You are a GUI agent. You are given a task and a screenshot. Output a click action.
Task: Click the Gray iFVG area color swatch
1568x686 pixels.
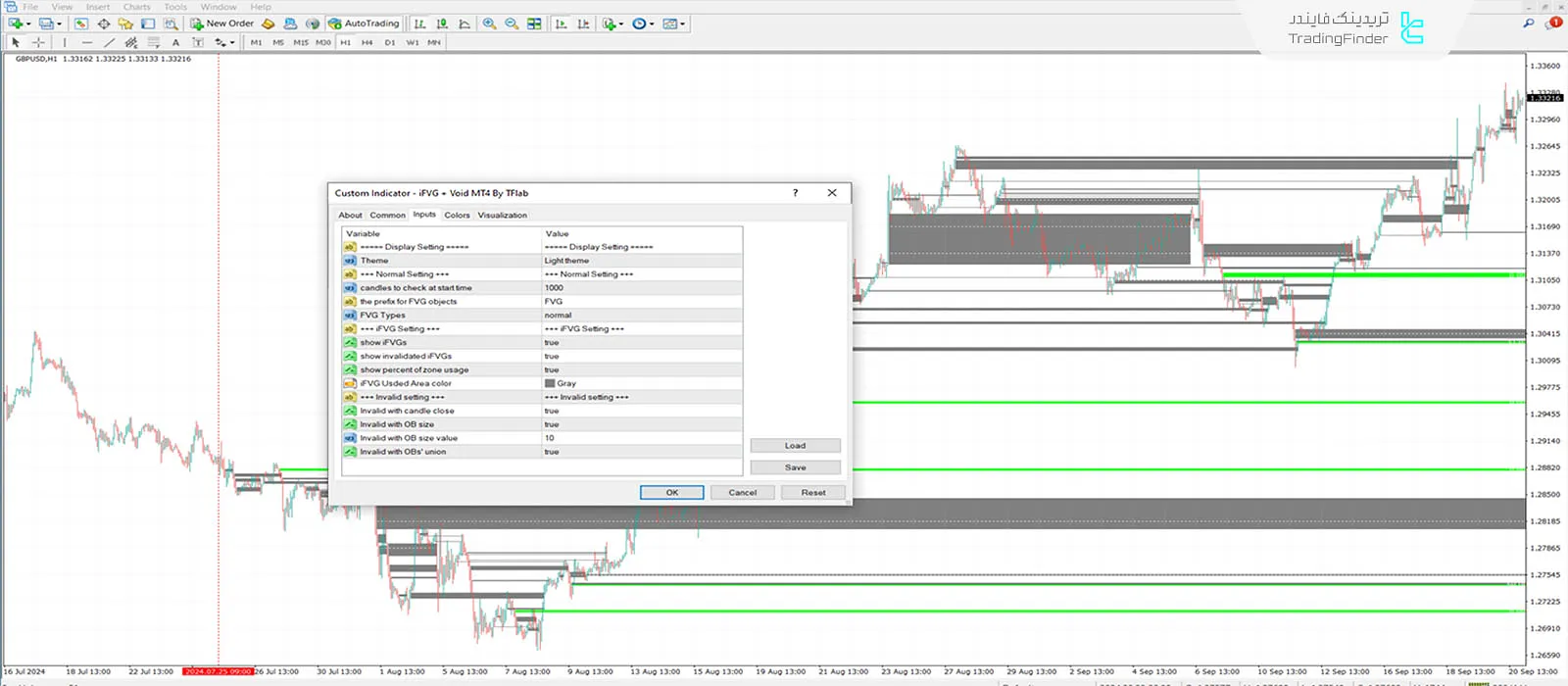(x=550, y=384)
